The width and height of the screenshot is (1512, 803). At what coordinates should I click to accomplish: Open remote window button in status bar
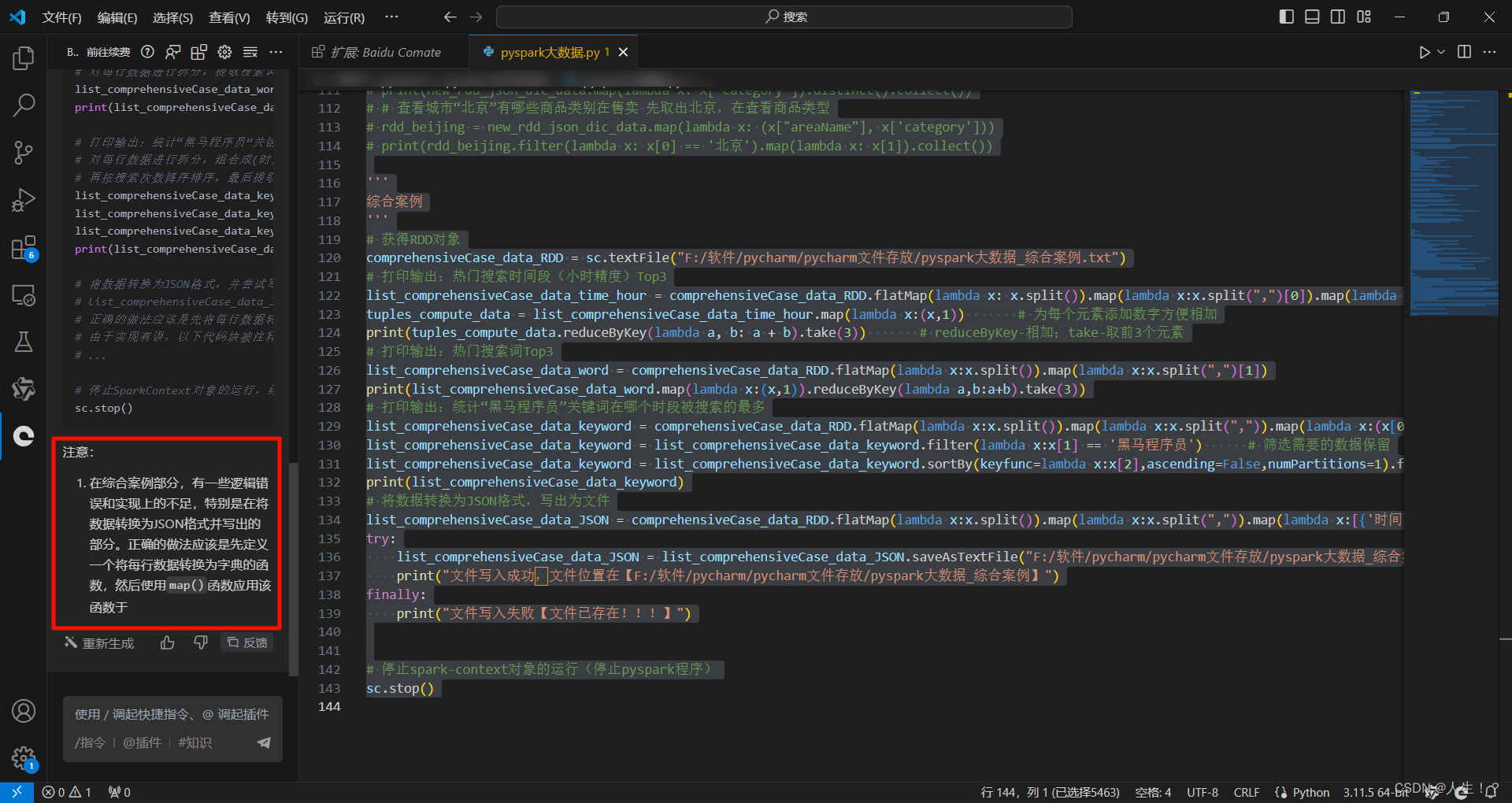point(17,792)
